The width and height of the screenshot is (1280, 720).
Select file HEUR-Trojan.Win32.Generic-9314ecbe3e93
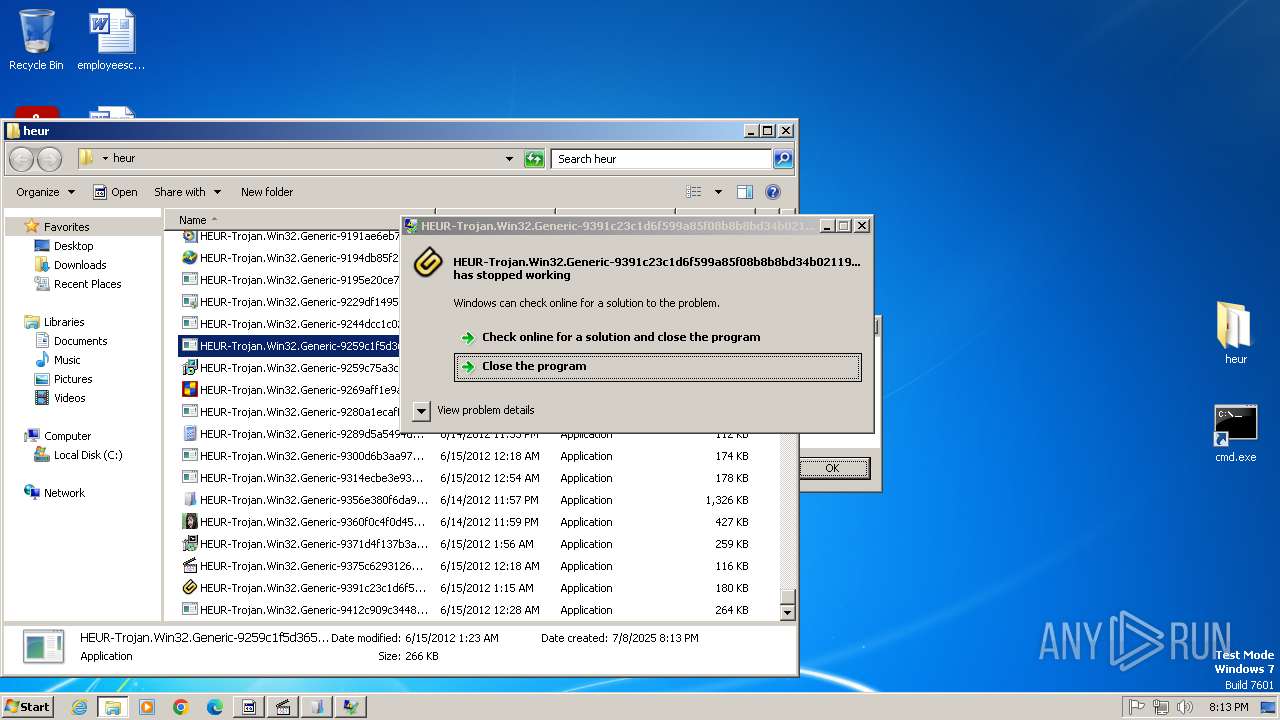coord(312,478)
